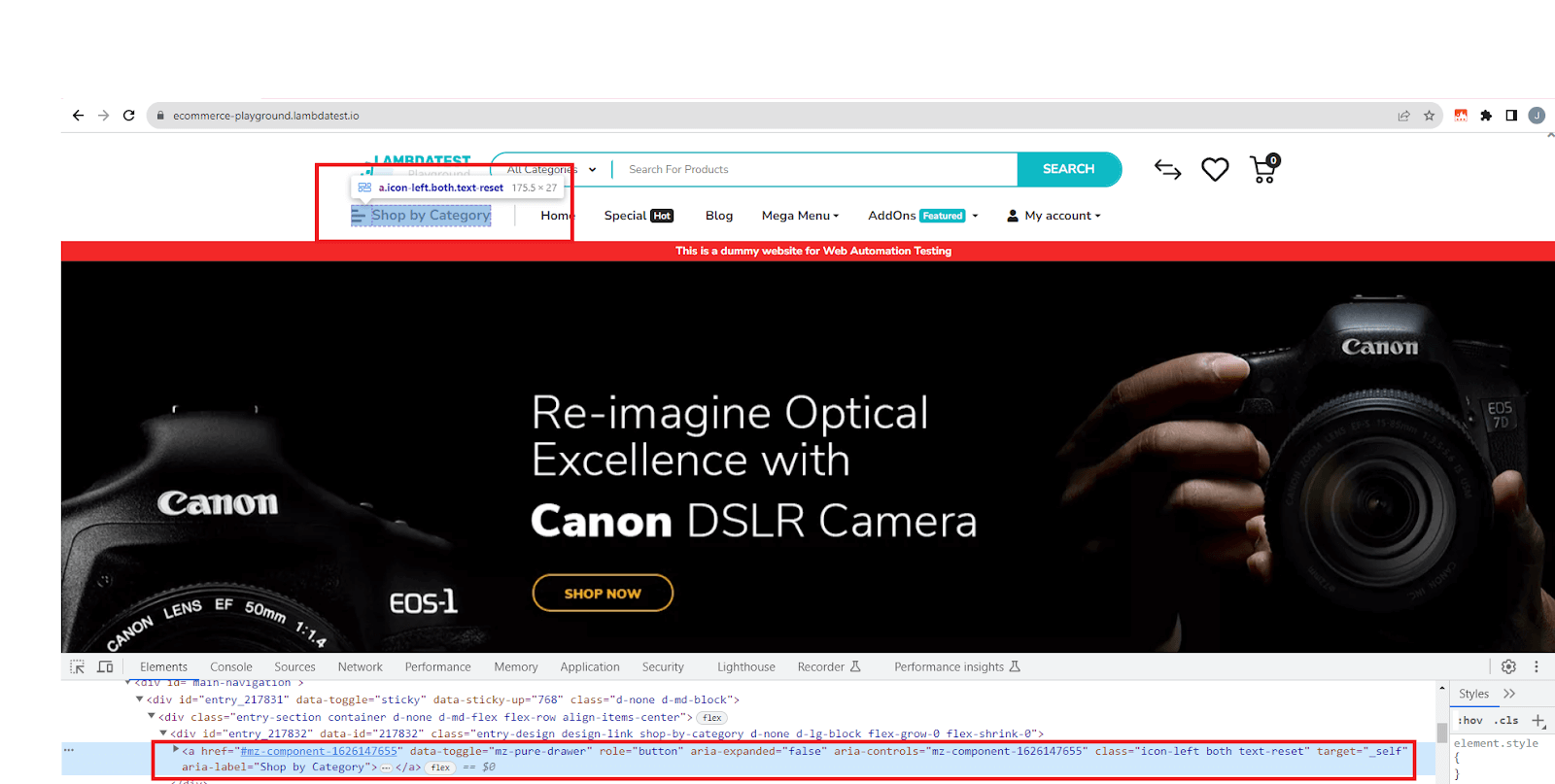Click the SHOP NOW banner button
The width and height of the screenshot is (1555, 784).
[603, 594]
